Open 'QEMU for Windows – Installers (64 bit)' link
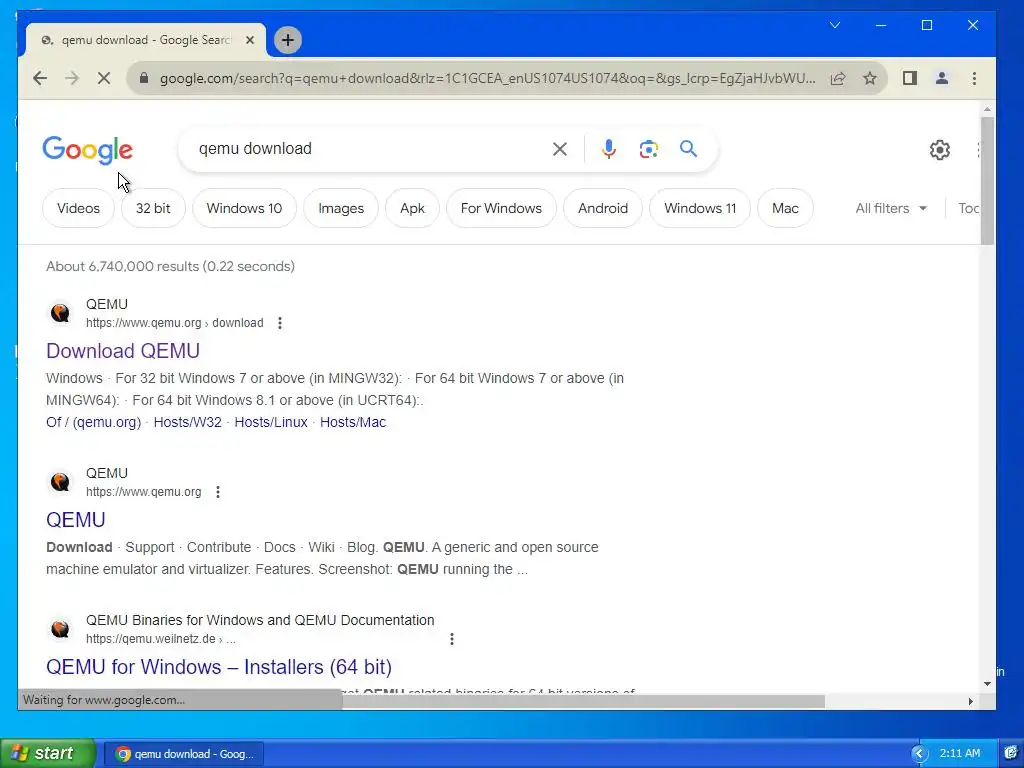1024x768 pixels. click(219, 667)
